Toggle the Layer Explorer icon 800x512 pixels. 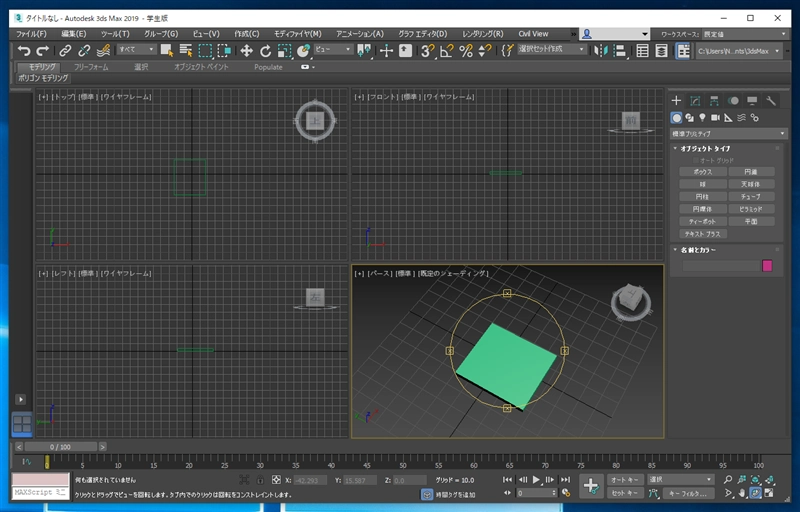661,50
